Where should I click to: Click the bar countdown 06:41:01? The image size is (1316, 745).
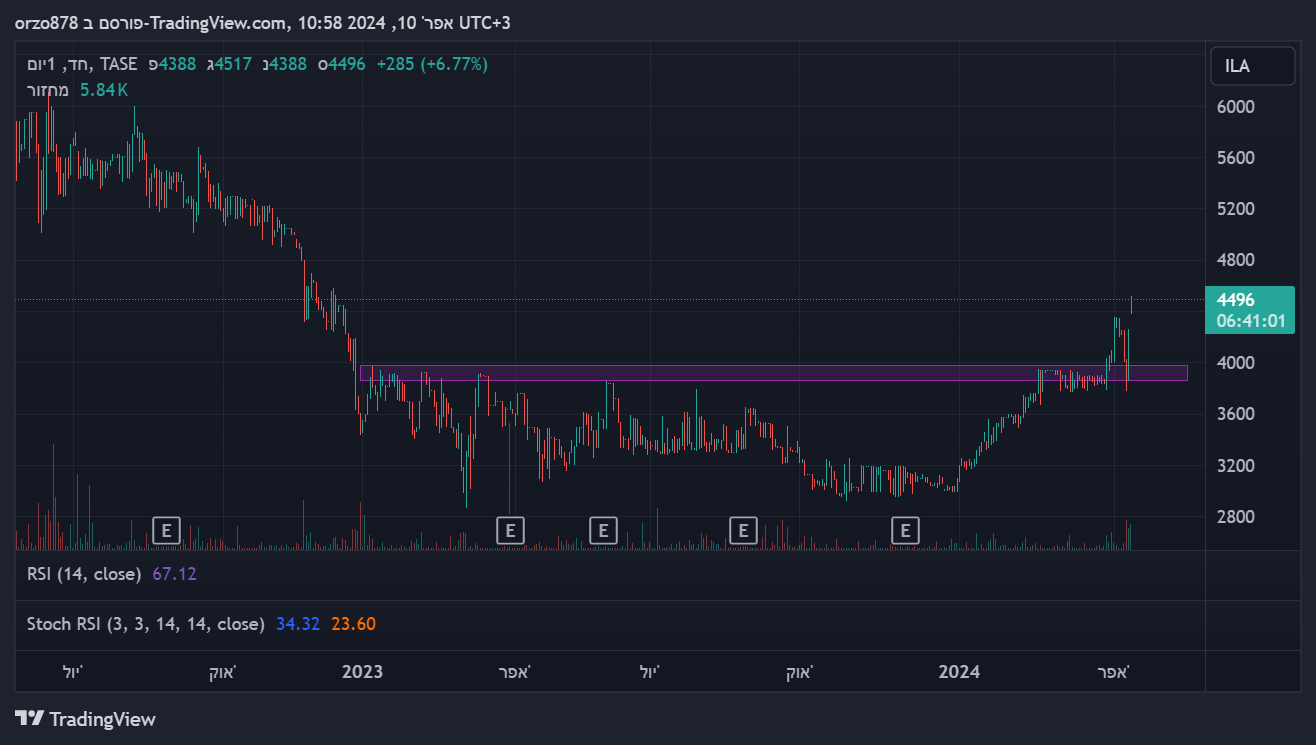pos(1250,321)
